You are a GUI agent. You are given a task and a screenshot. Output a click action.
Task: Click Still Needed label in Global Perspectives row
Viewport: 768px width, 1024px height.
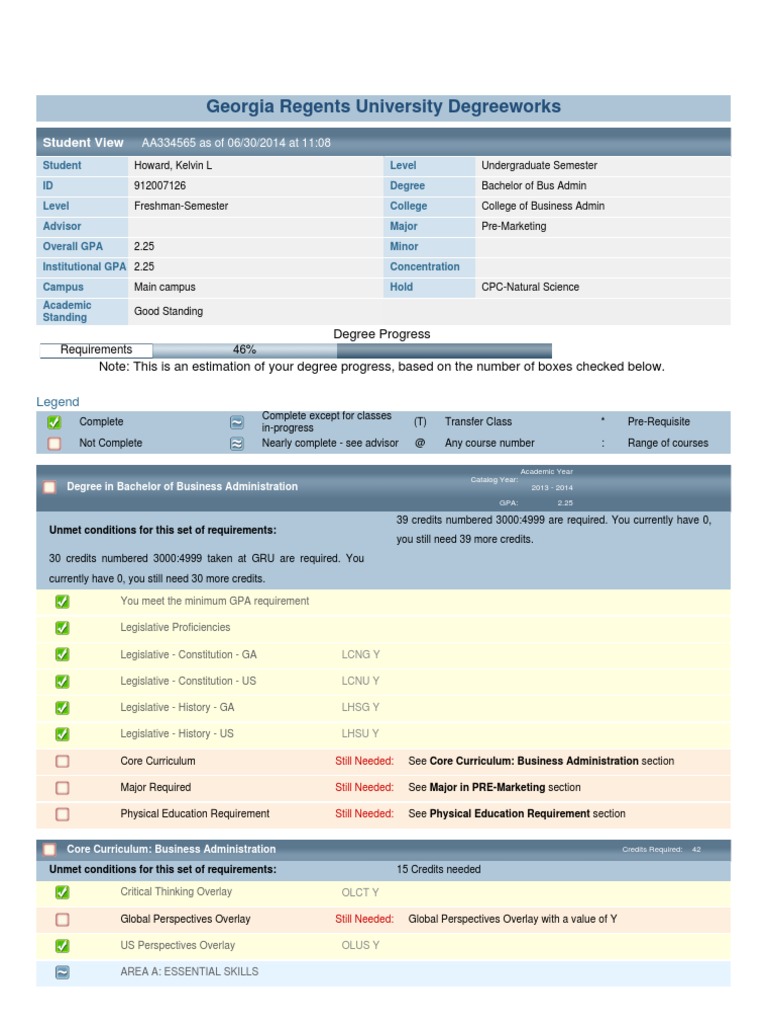pyautogui.click(x=364, y=919)
